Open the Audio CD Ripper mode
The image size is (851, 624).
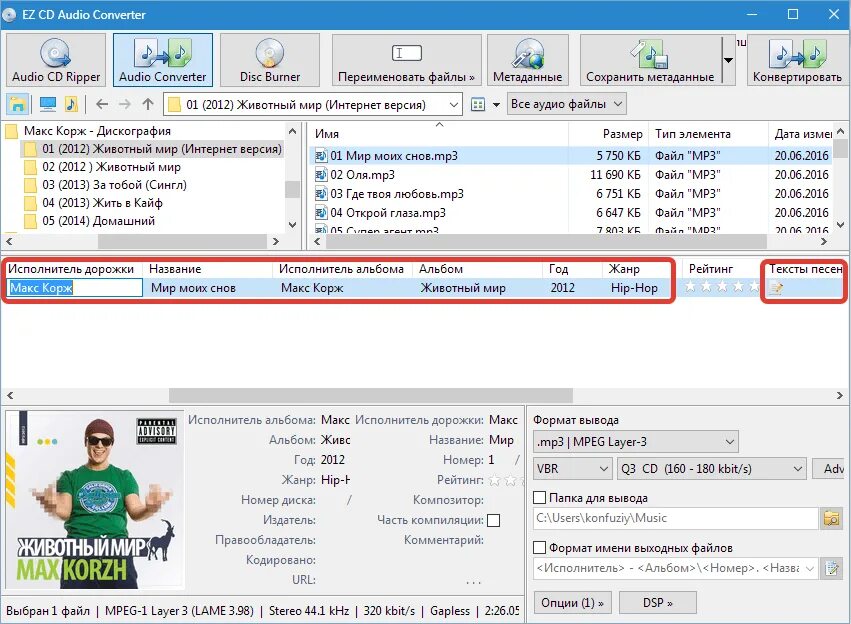(x=56, y=60)
